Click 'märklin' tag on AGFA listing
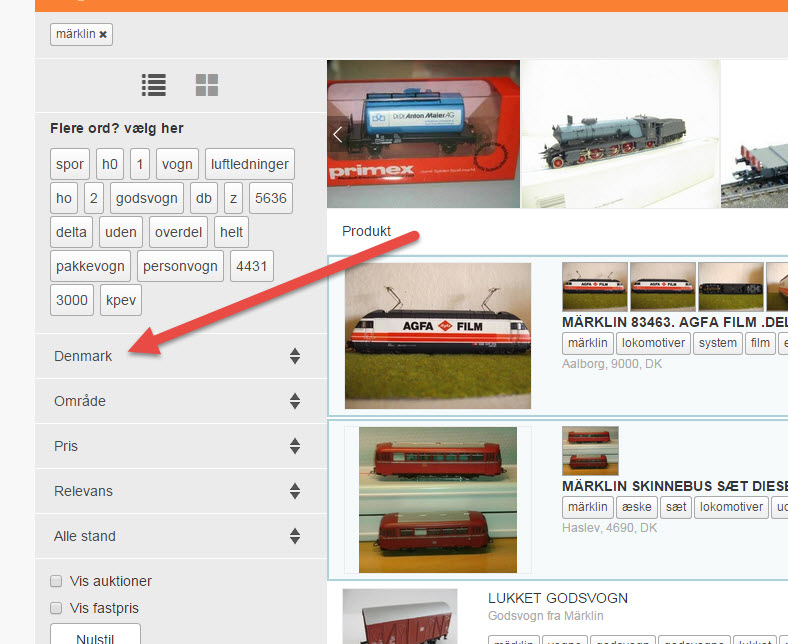This screenshot has height=644, width=788. (588, 343)
